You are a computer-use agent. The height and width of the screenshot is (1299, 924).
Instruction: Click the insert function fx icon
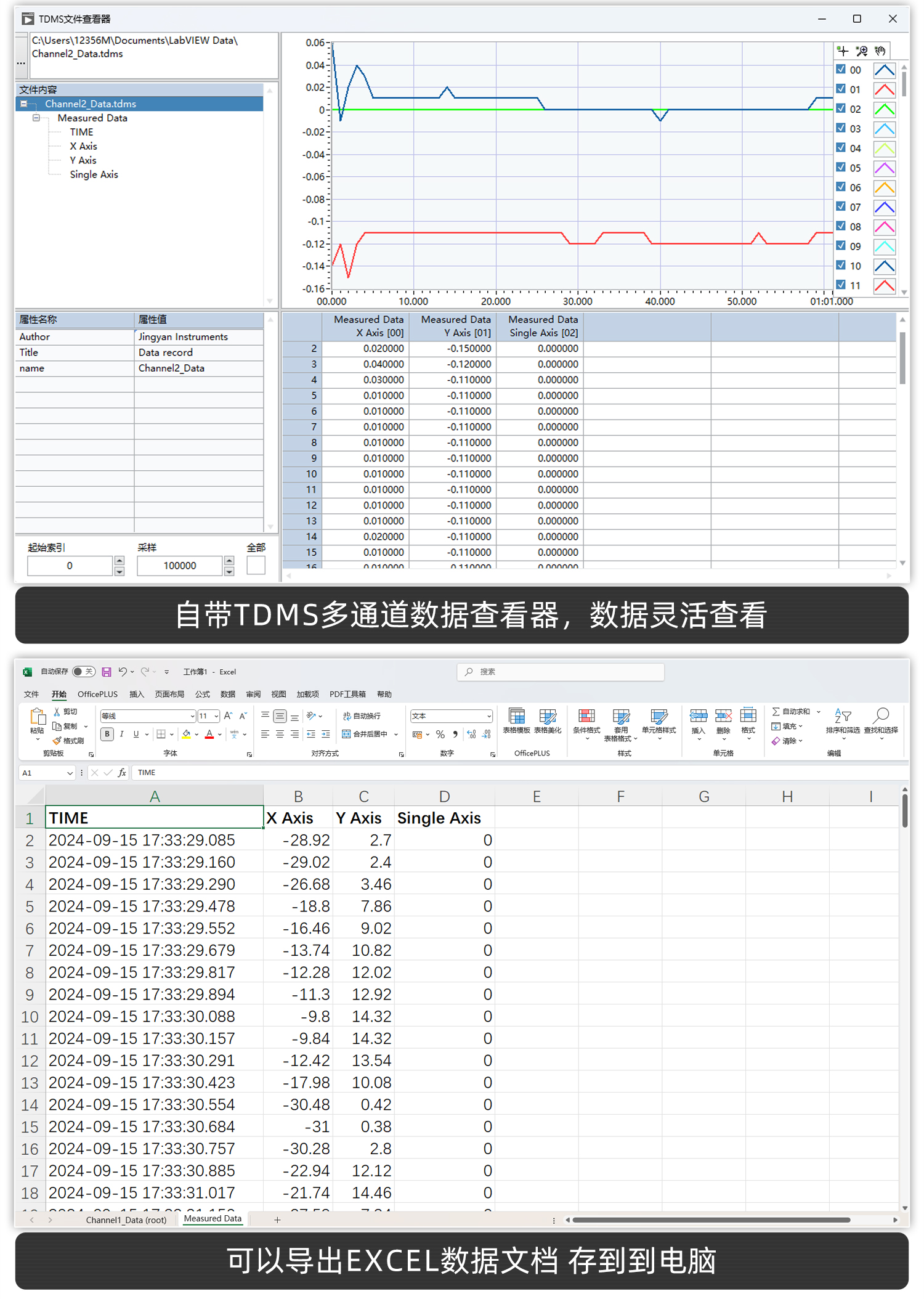point(122,773)
